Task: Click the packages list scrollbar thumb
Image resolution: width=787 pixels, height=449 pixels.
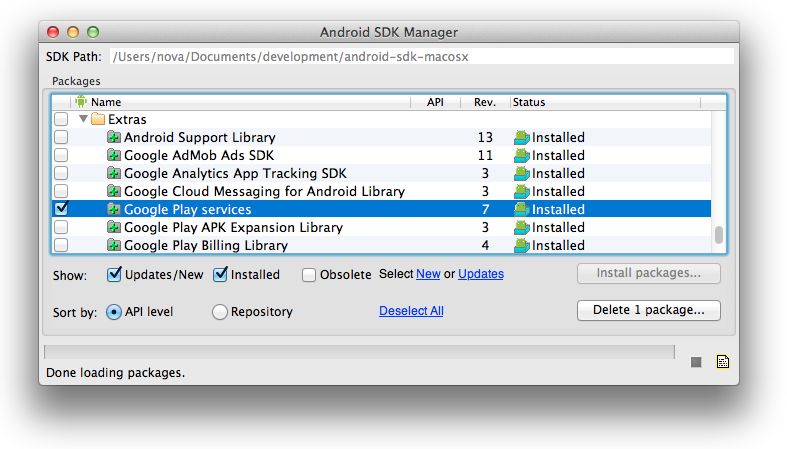Action: (x=719, y=235)
